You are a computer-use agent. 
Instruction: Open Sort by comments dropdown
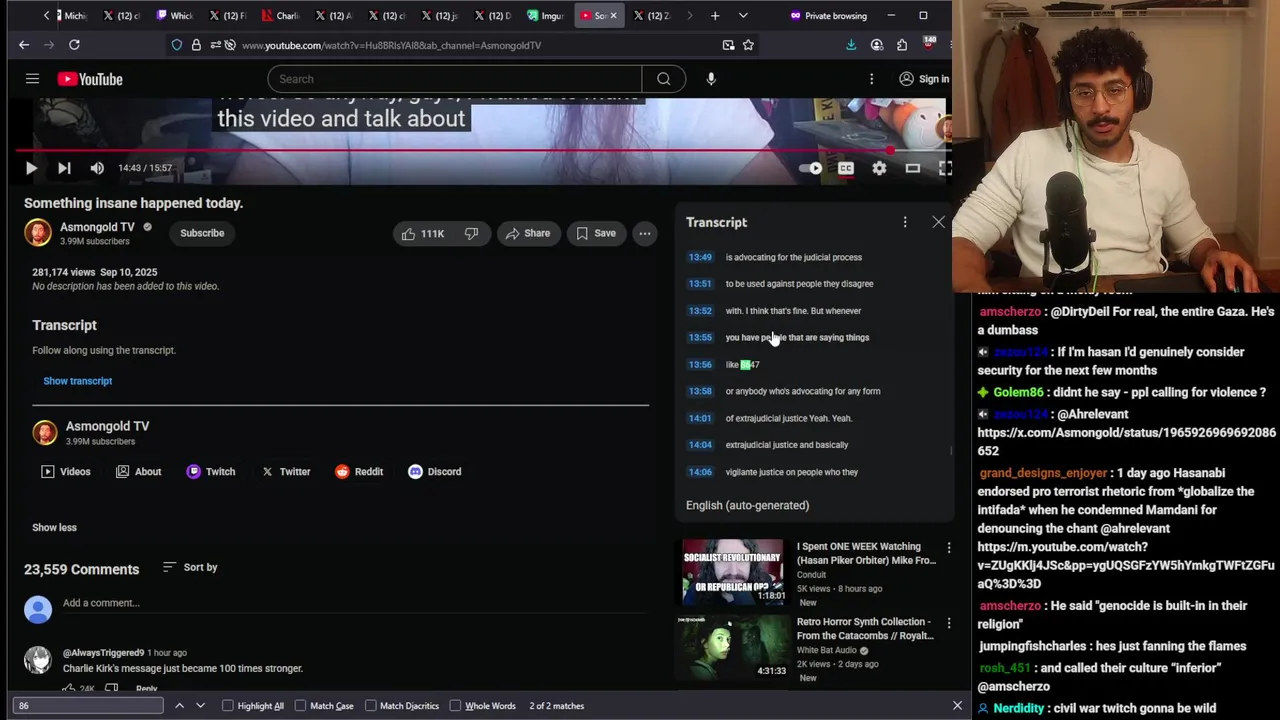point(190,567)
